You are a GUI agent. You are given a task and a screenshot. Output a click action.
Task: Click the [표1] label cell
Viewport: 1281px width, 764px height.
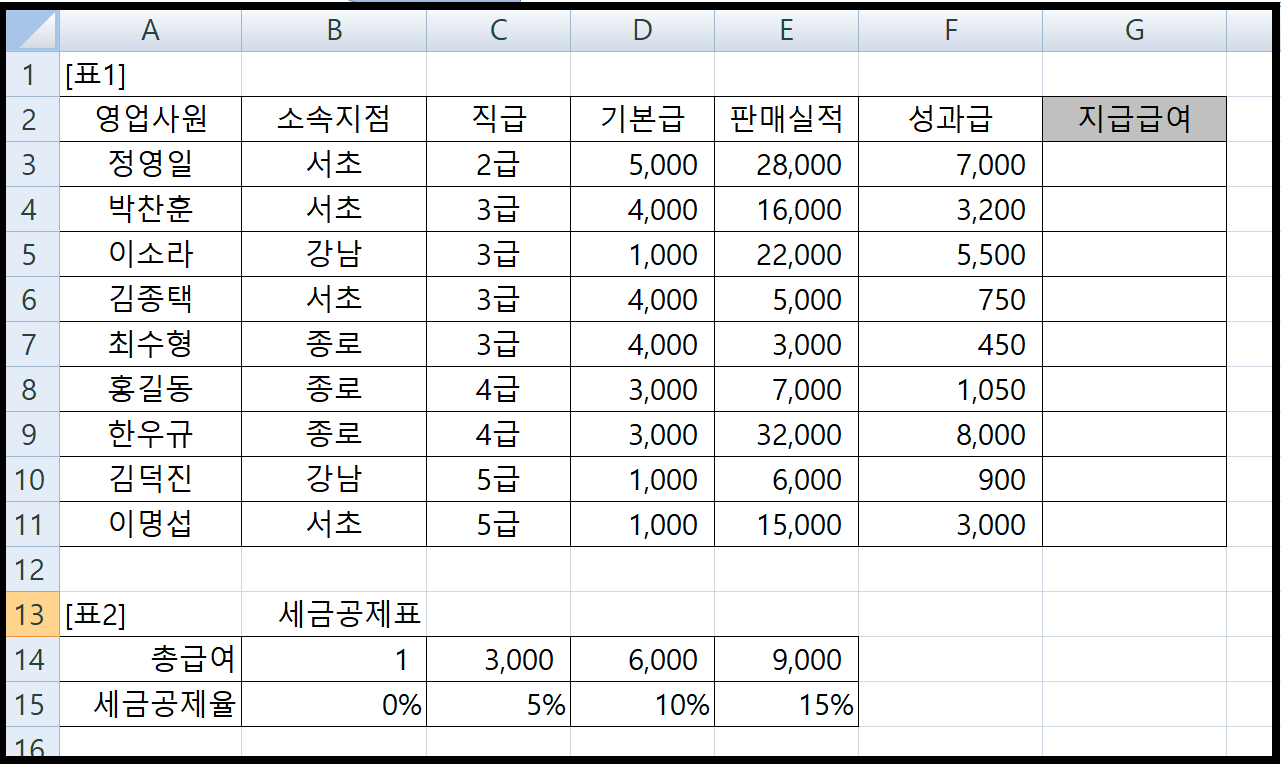(x=150, y=75)
